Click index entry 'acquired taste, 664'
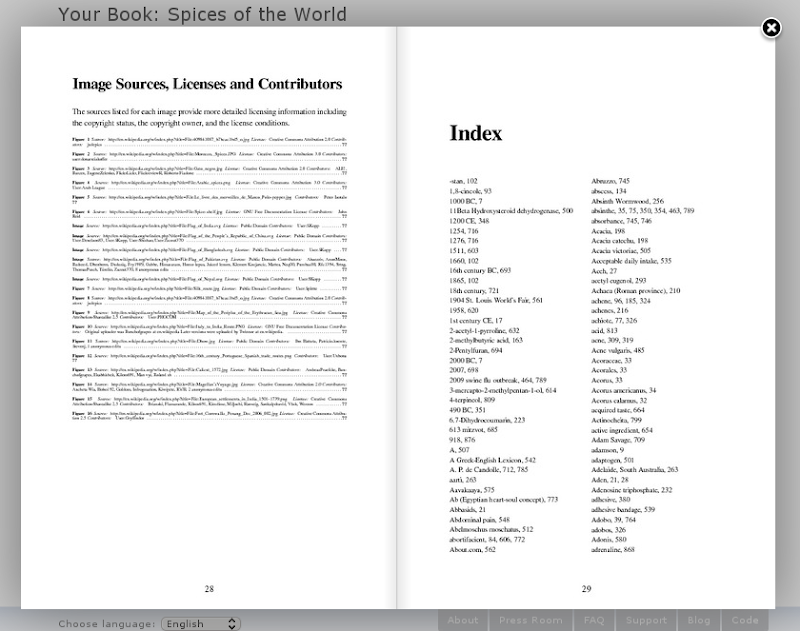This screenshot has height=631, width=800. [x=618, y=410]
